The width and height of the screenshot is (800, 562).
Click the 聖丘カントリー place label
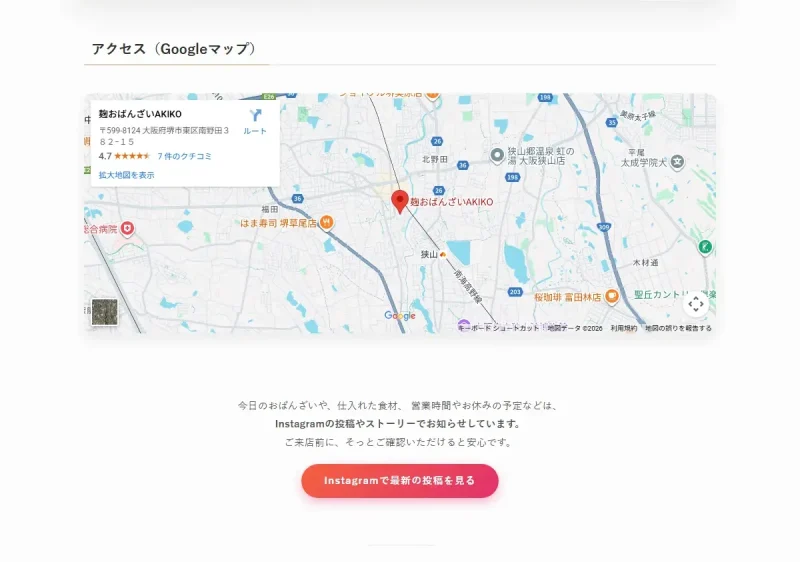pyautogui.click(x=674, y=294)
